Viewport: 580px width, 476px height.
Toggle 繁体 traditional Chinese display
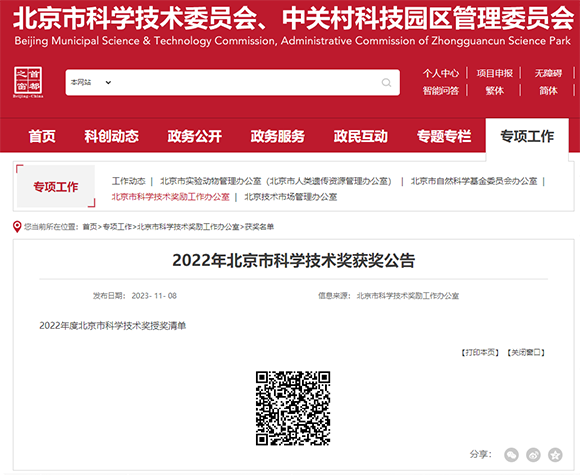[x=495, y=90]
